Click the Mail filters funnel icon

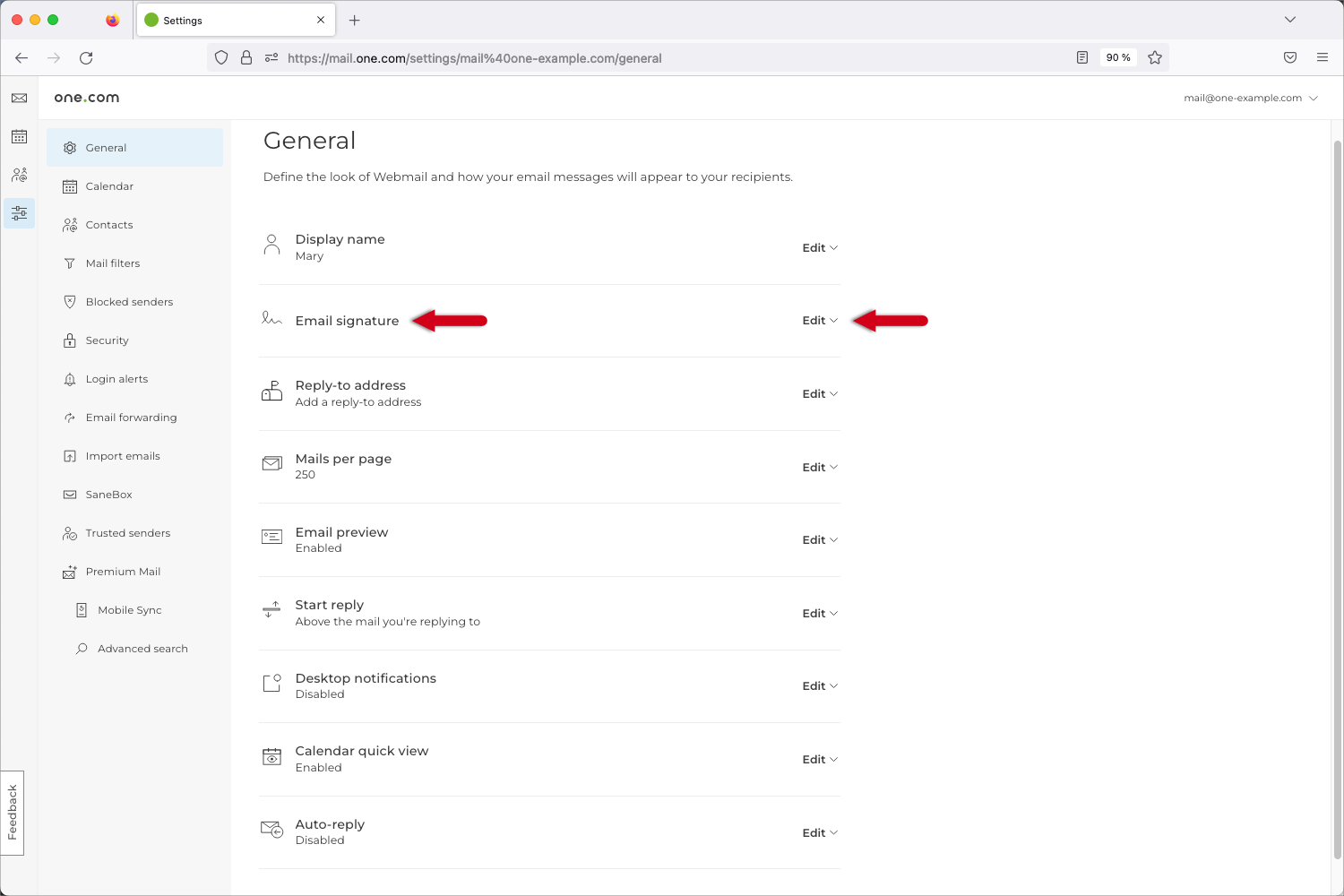tap(70, 263)
